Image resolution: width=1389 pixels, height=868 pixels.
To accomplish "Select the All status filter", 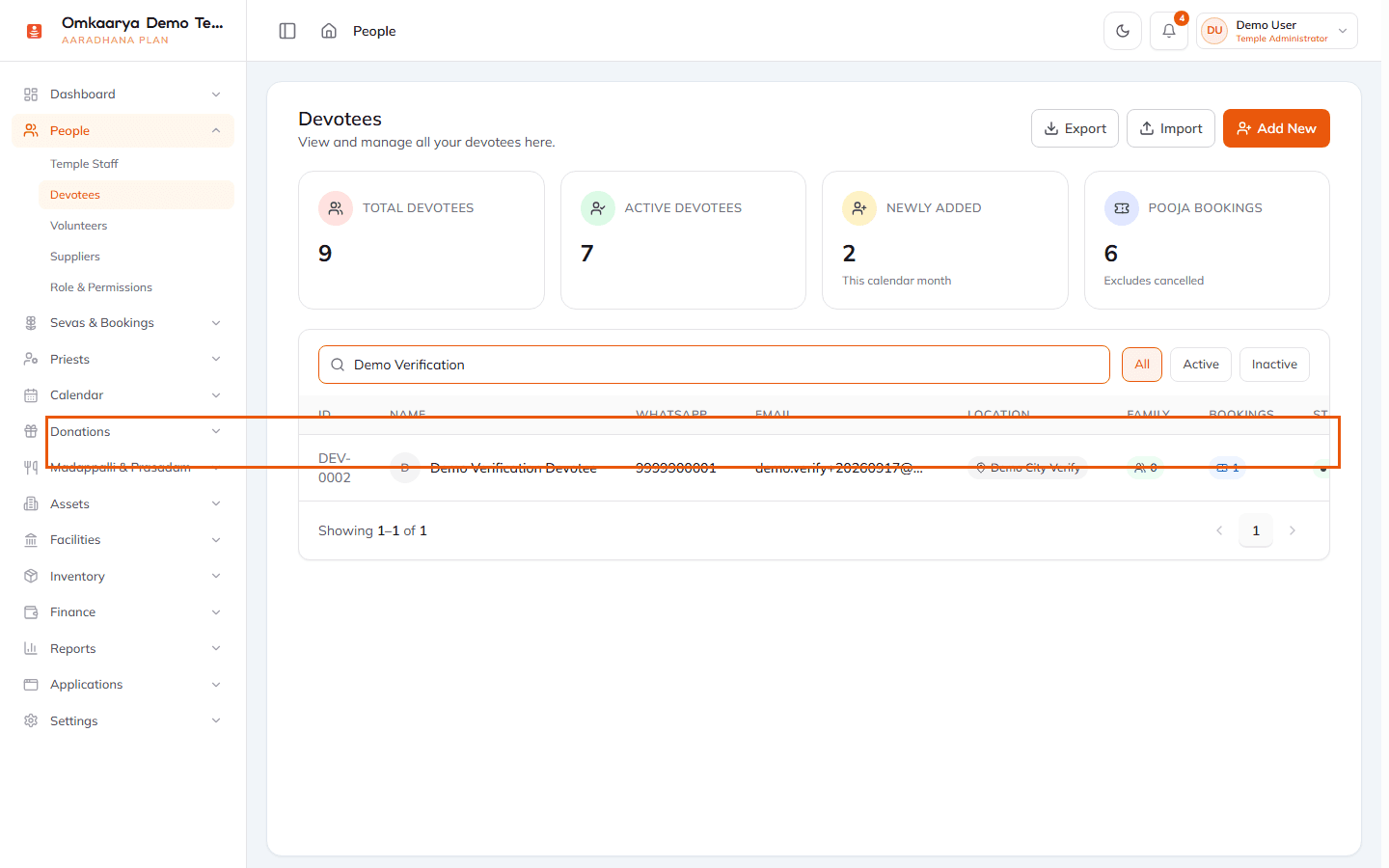I will [x=1142, y=365].
